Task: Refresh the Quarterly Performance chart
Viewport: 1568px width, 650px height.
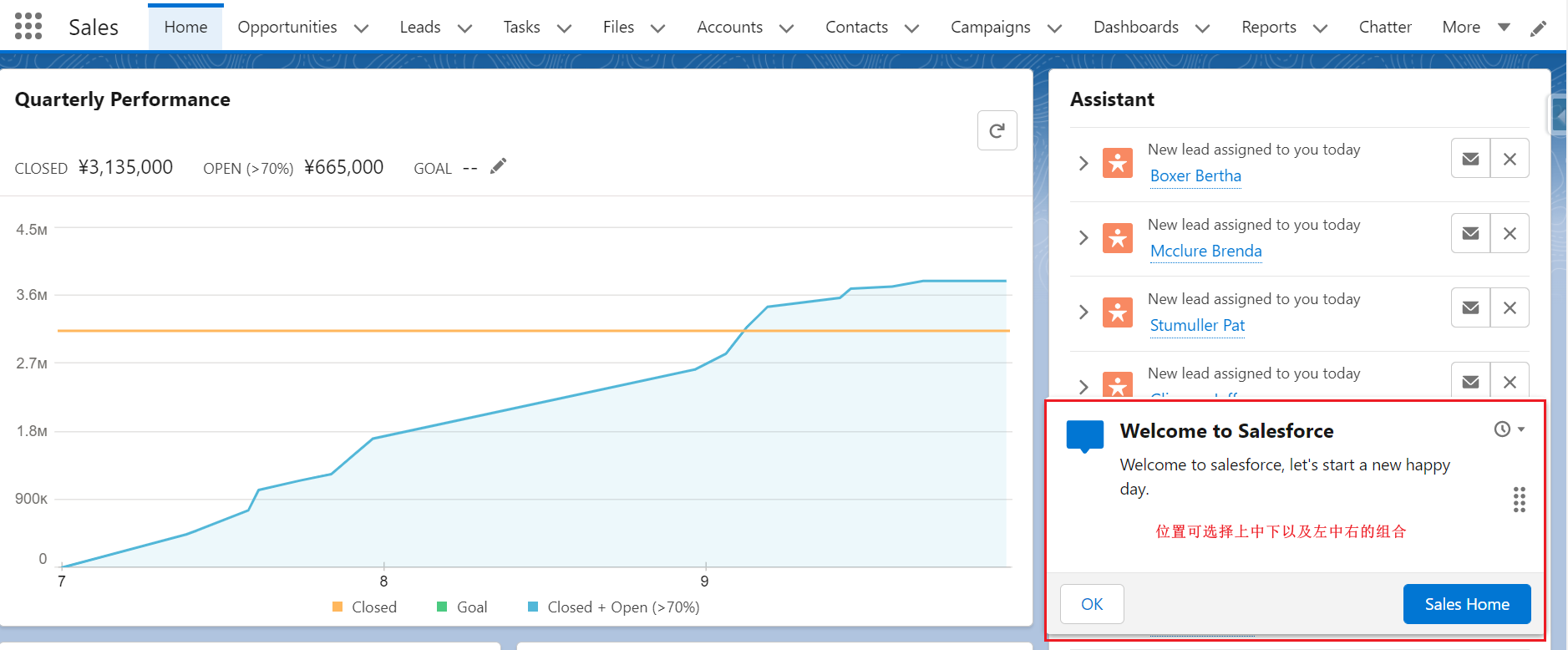Action: pos(997,130)
